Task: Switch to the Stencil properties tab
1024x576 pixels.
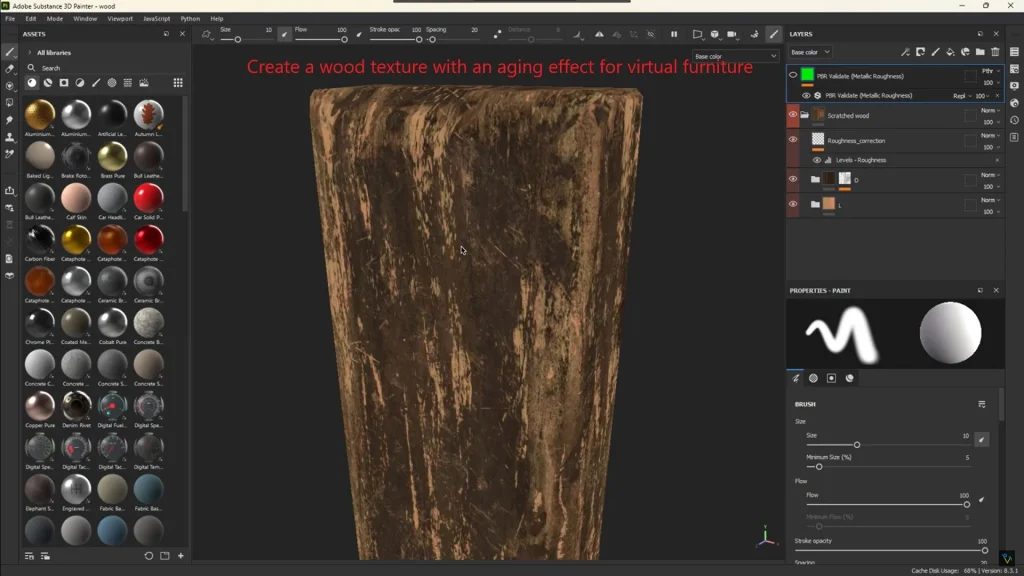Action: coord(831,378)
